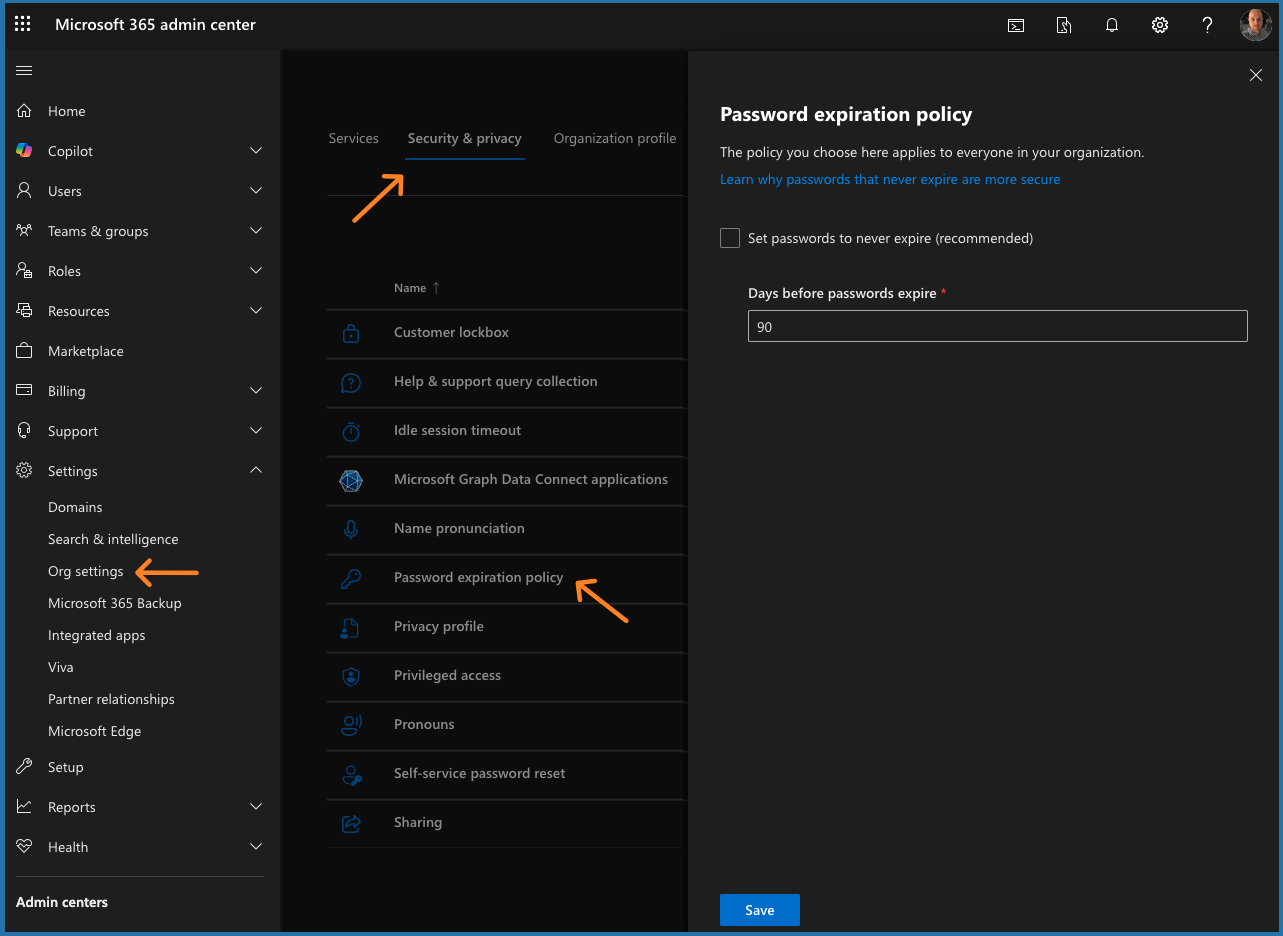1283x936 pixels.
Task: Collapse the navigation menu hamburger icon
Action: coord(25,70)
